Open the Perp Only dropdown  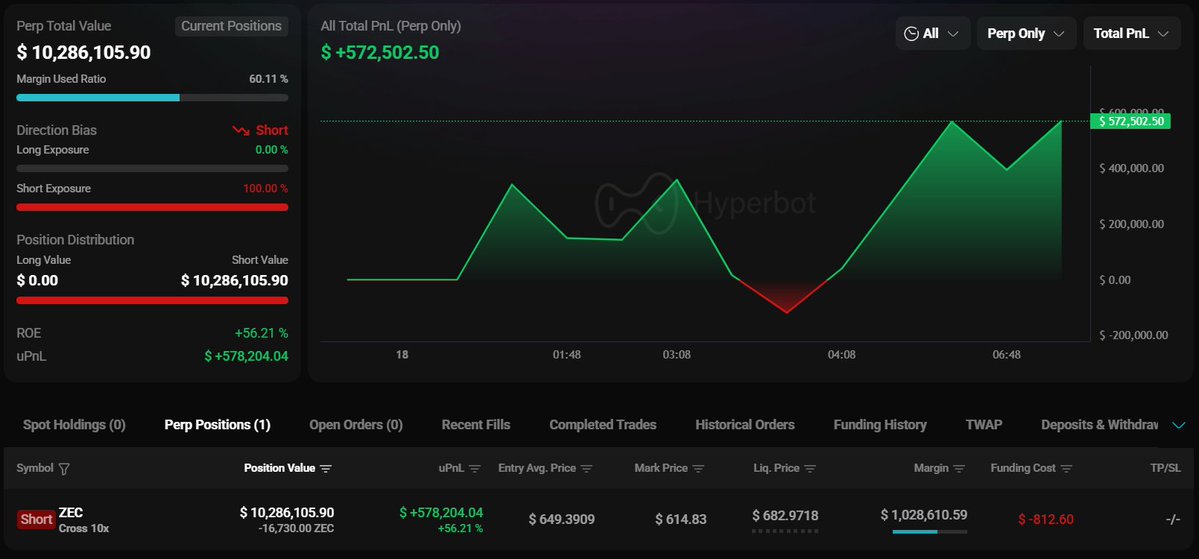[x=1026, y=33]
